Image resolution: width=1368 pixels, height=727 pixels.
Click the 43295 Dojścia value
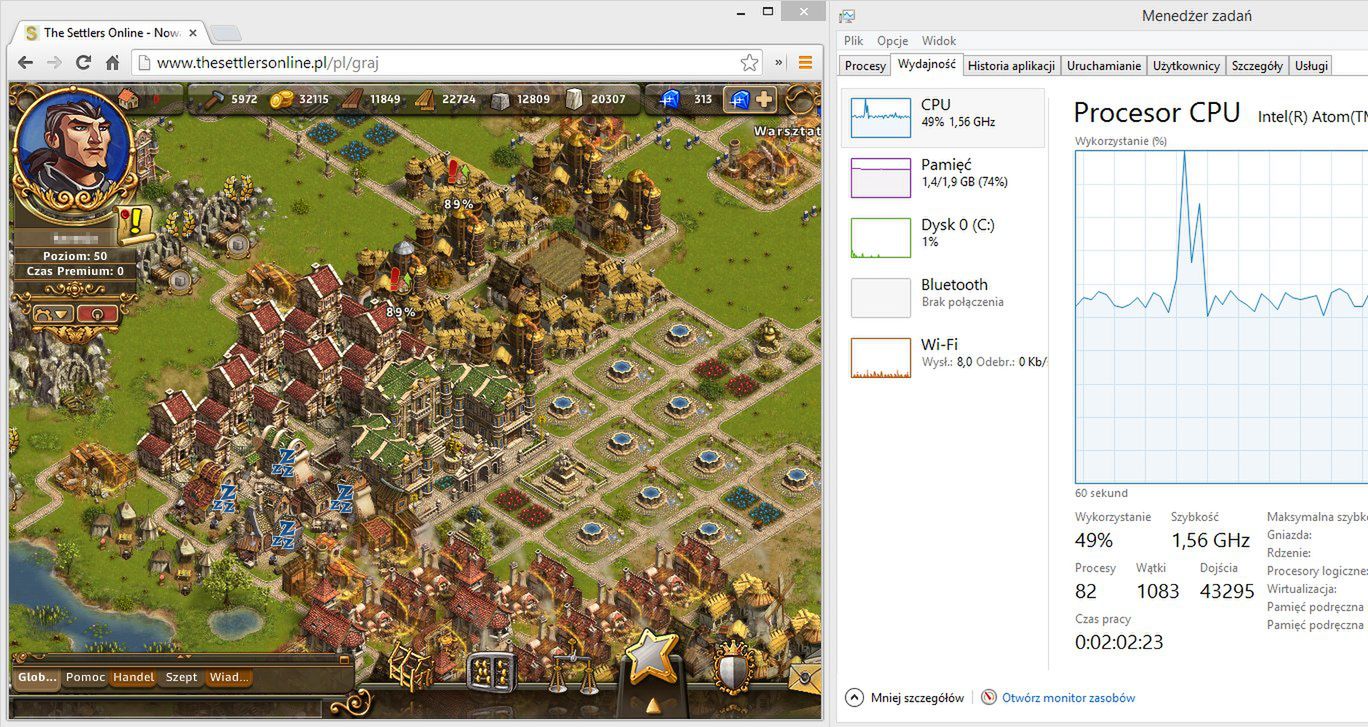1227,591
